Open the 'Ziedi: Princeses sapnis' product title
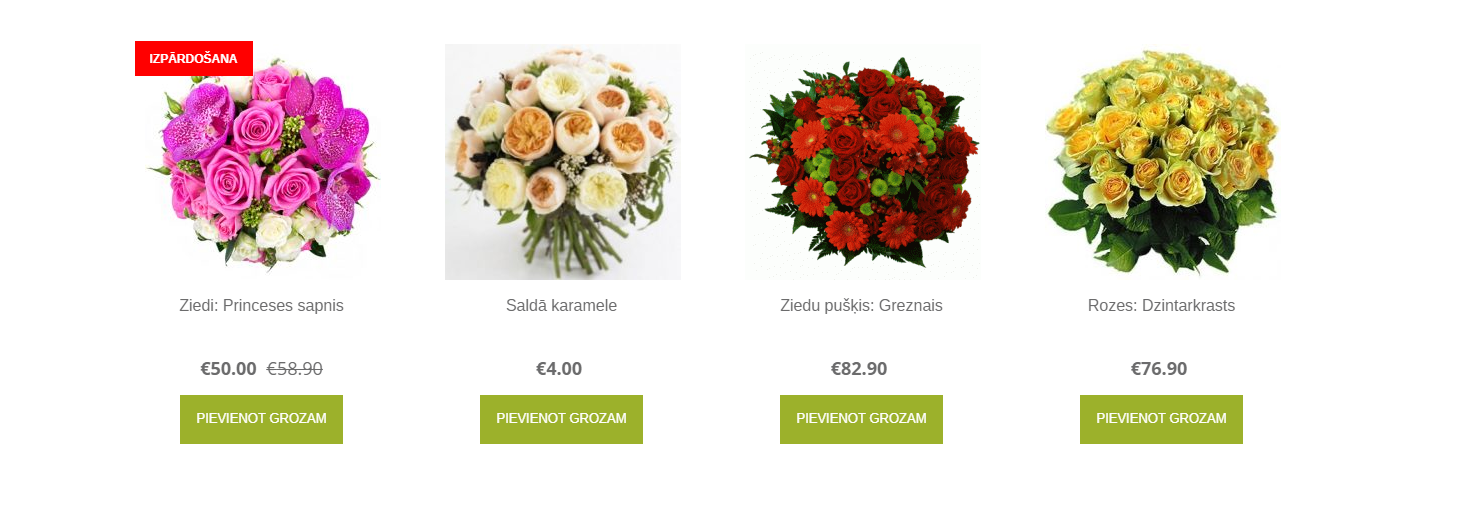Image resolution: width=1462 pixels, height=524 pixels. tap(262, 306)
